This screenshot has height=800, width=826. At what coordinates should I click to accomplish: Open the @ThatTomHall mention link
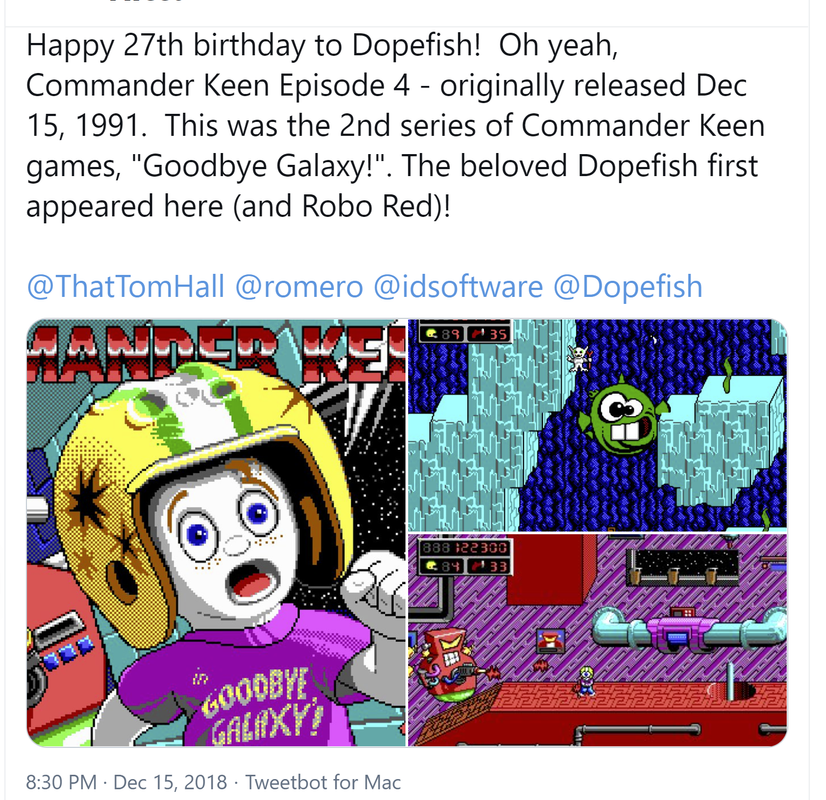(x=125, y=288)
